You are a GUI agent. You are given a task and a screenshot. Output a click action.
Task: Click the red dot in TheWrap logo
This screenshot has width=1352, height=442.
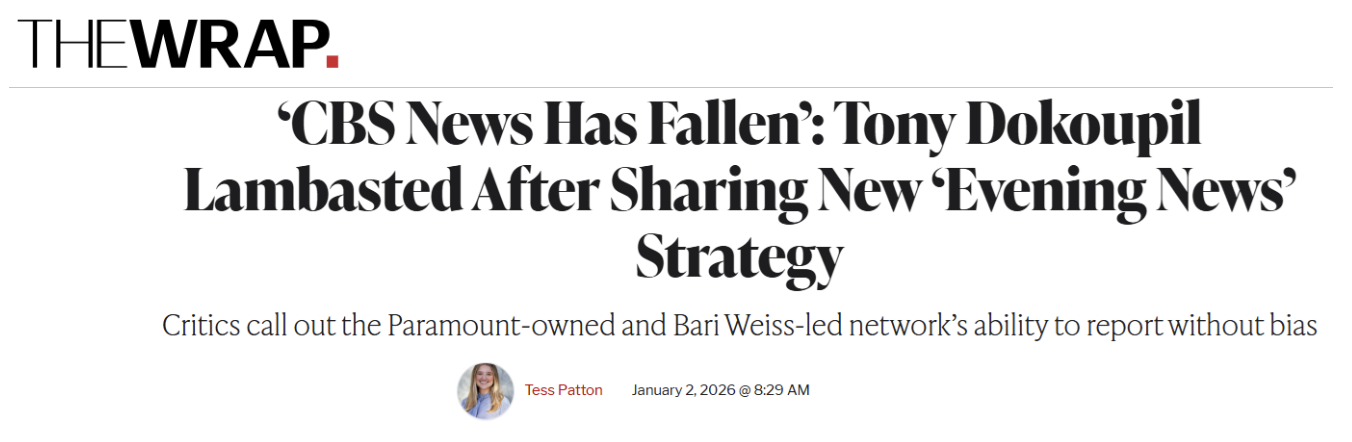point(333,62)
